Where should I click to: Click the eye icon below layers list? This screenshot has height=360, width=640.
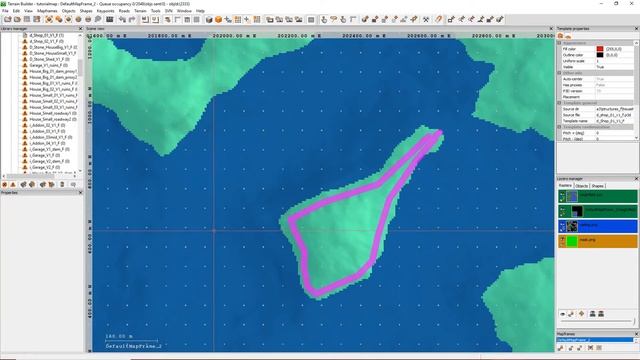click(562, 314)
